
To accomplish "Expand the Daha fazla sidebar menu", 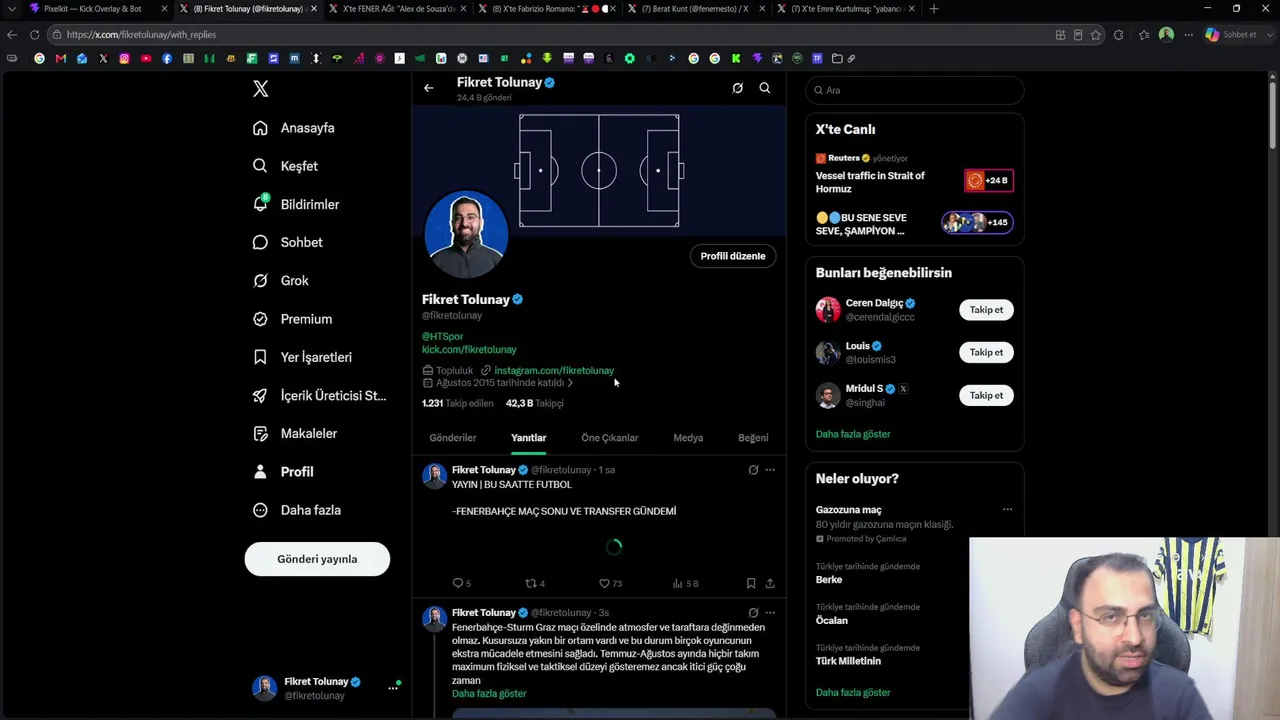I will pos(297,510).
